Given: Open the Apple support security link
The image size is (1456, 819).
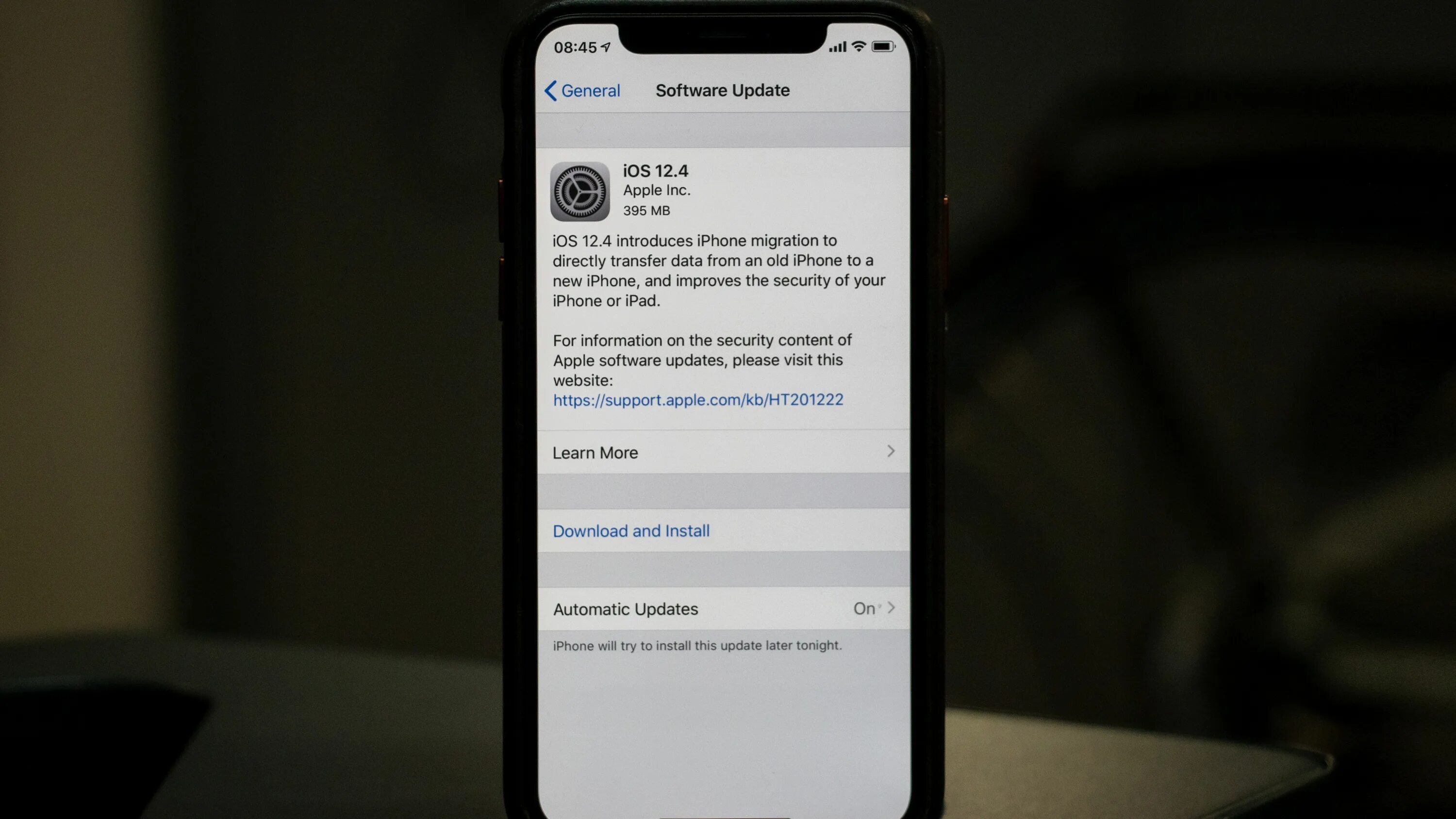Looking at the screenshot, I should (698, 399).
